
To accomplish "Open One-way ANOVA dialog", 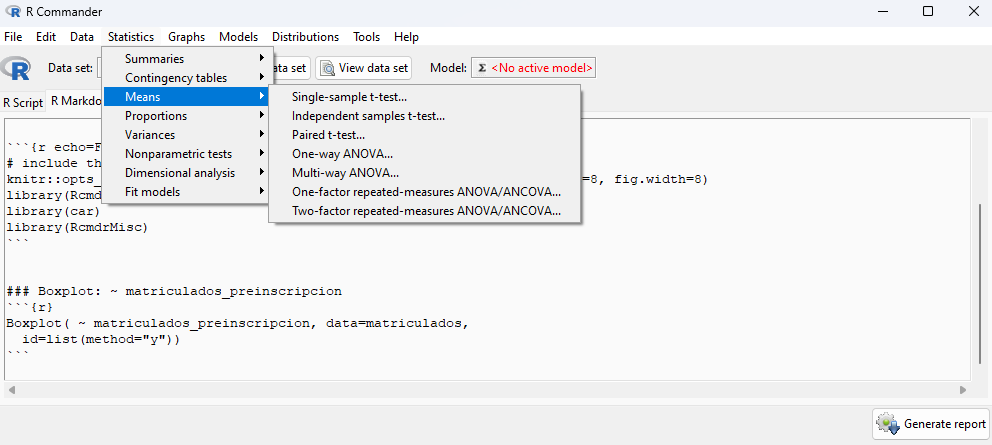I will tap(342, 154).
